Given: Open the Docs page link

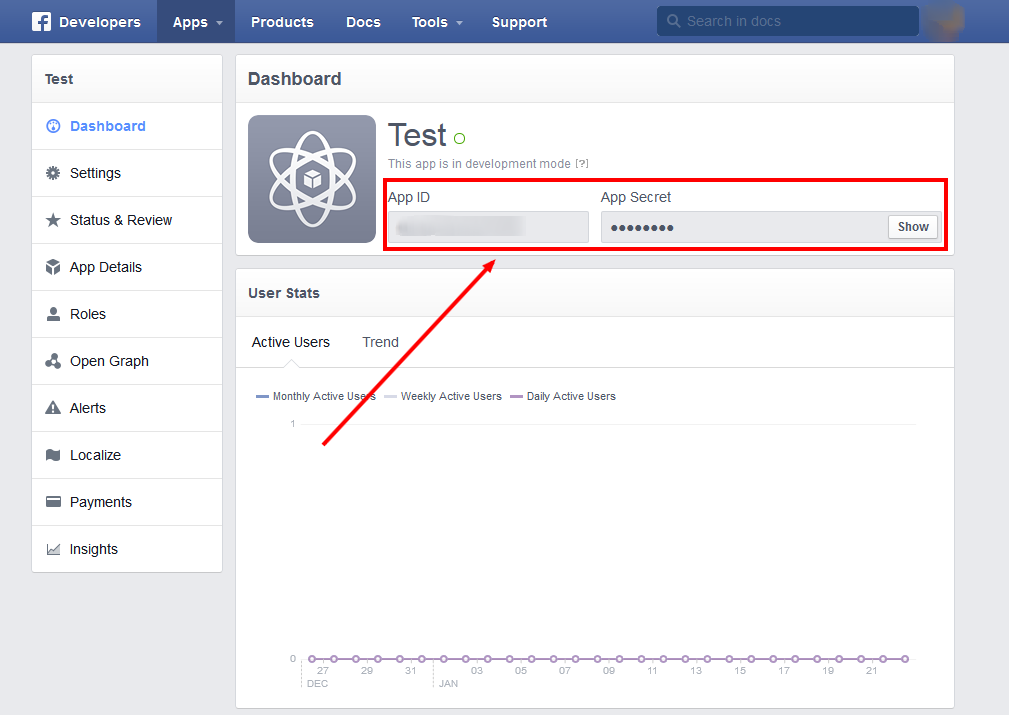Looking at the screenshot, I should point(363,22).
